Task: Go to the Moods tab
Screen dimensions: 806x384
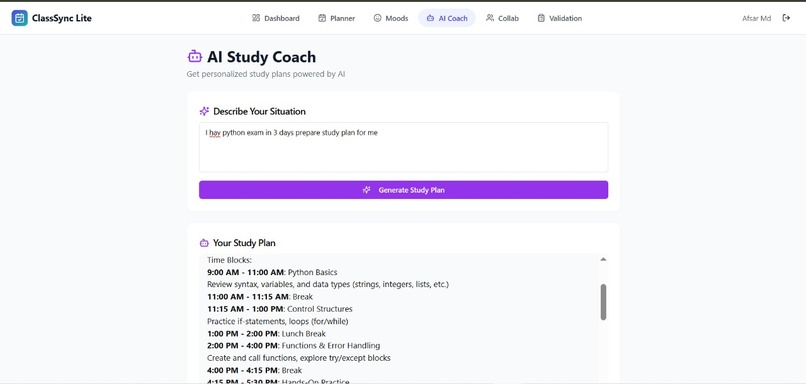Action: pyautogui.click(x=391, y=18)
